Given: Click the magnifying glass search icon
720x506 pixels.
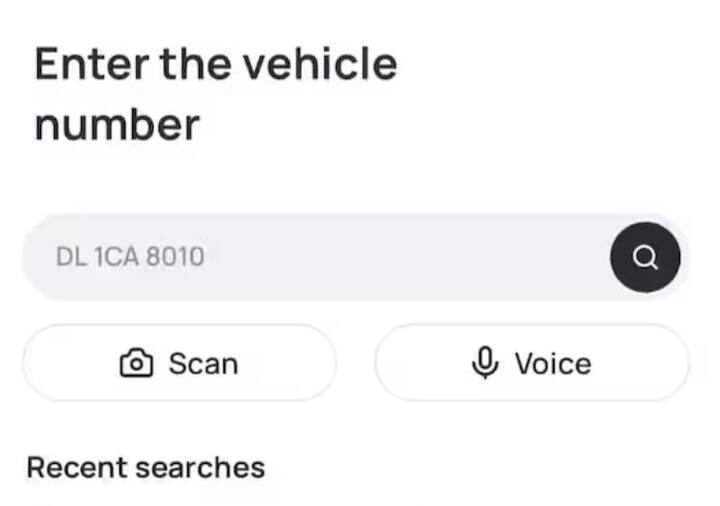Looking at the screenshot, I should click(646, 257).
